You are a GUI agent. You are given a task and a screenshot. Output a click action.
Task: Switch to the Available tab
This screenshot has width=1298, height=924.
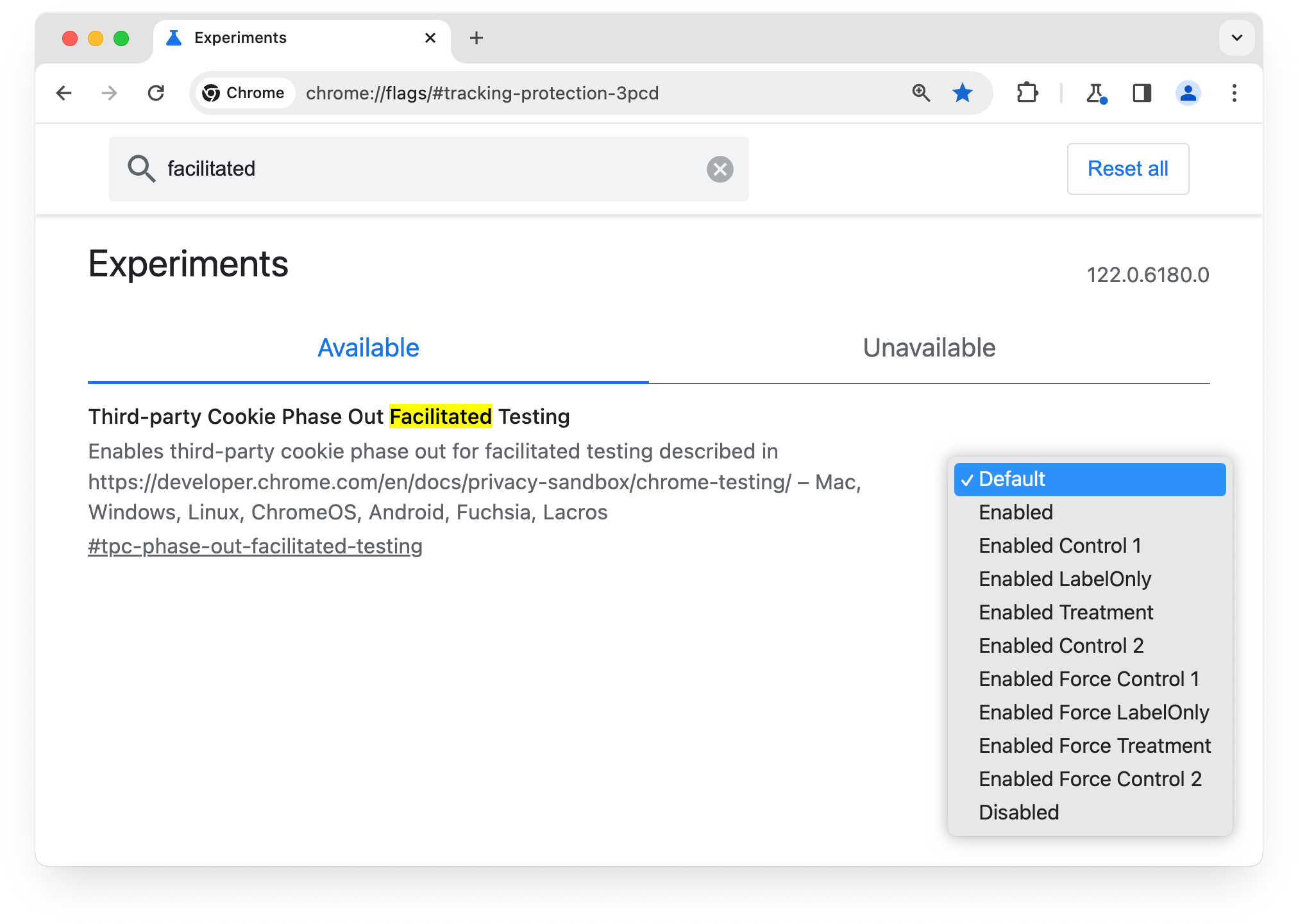point(368,348)
